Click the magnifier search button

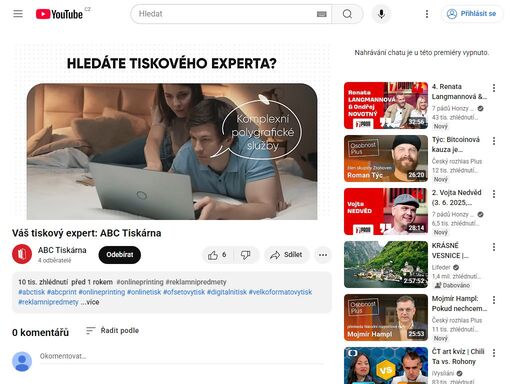click(x=347, y=14)
